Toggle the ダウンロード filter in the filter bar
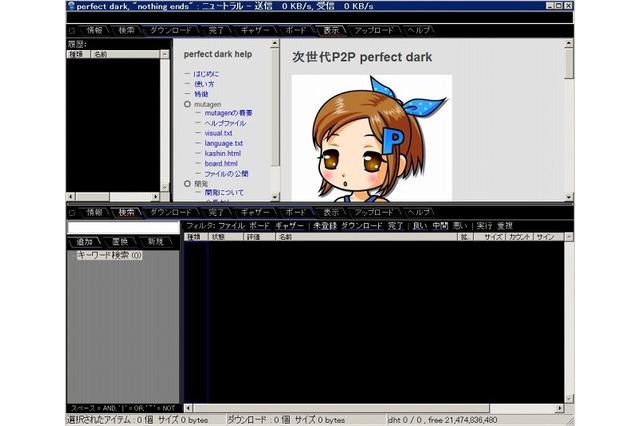This screenshot has width=640, height=426. (x=362, y=226)
